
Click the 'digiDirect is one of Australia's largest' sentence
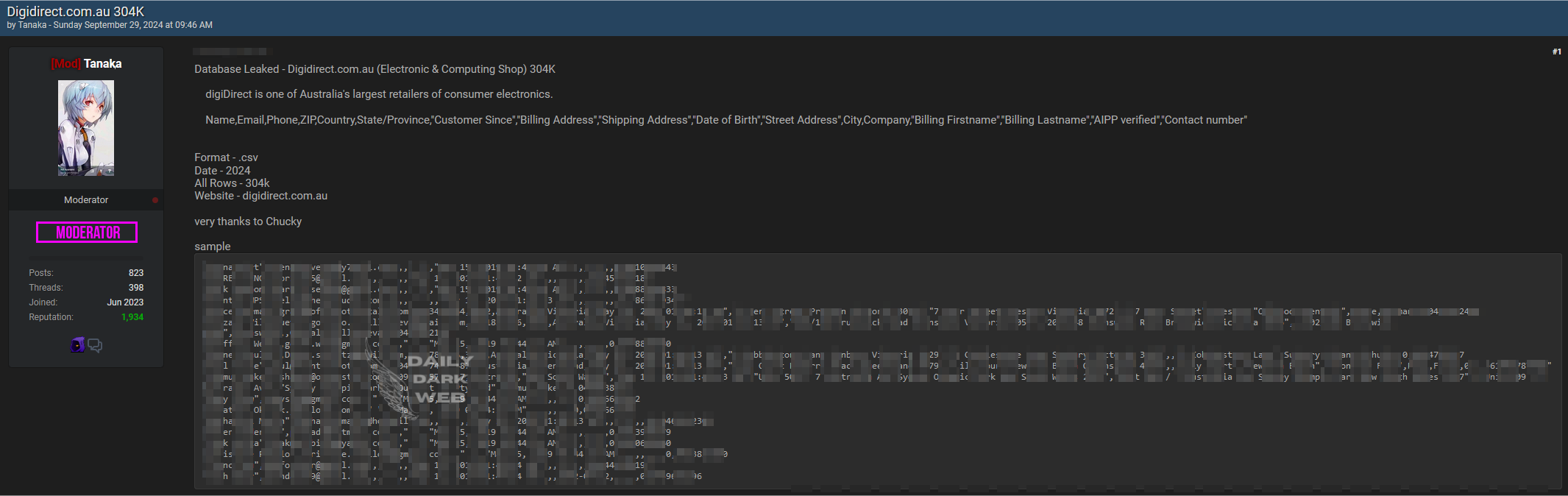click(379, 94)
